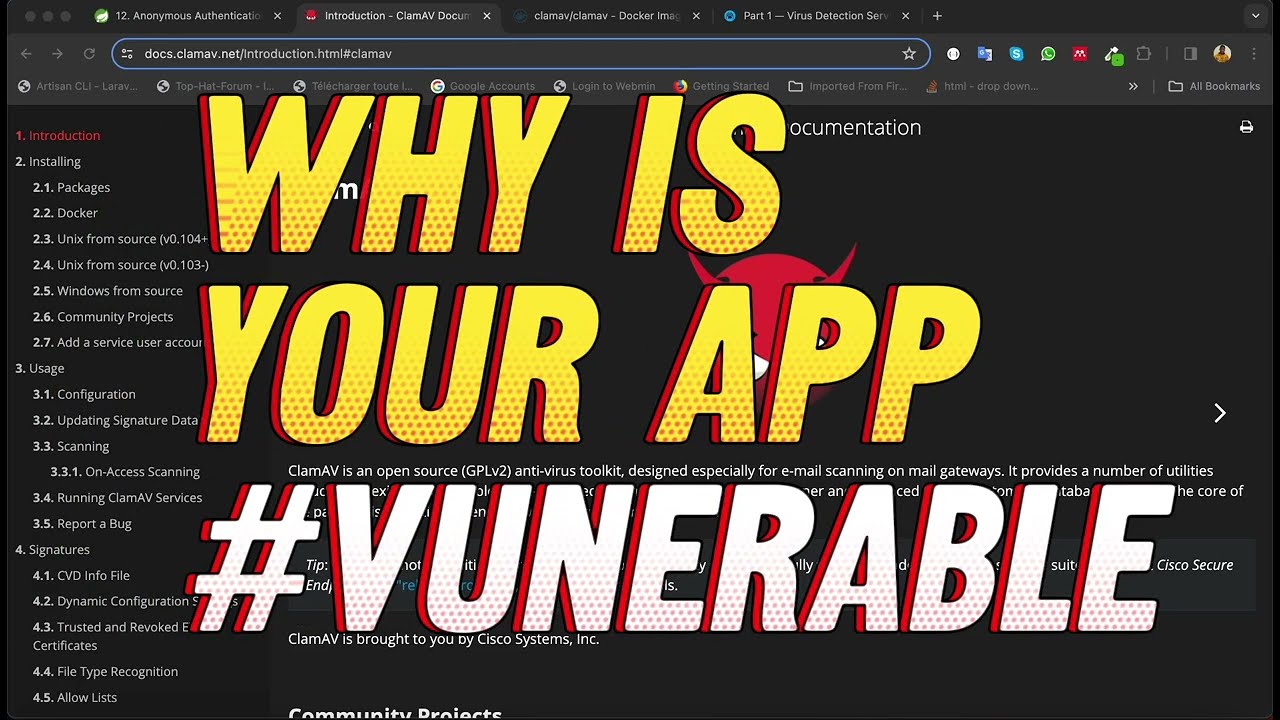This screenshot has height=720, width=1280.
Task: Show hidden bookmarks overflow chevron
Action: pyautogui.click(x=1133, y=86)
